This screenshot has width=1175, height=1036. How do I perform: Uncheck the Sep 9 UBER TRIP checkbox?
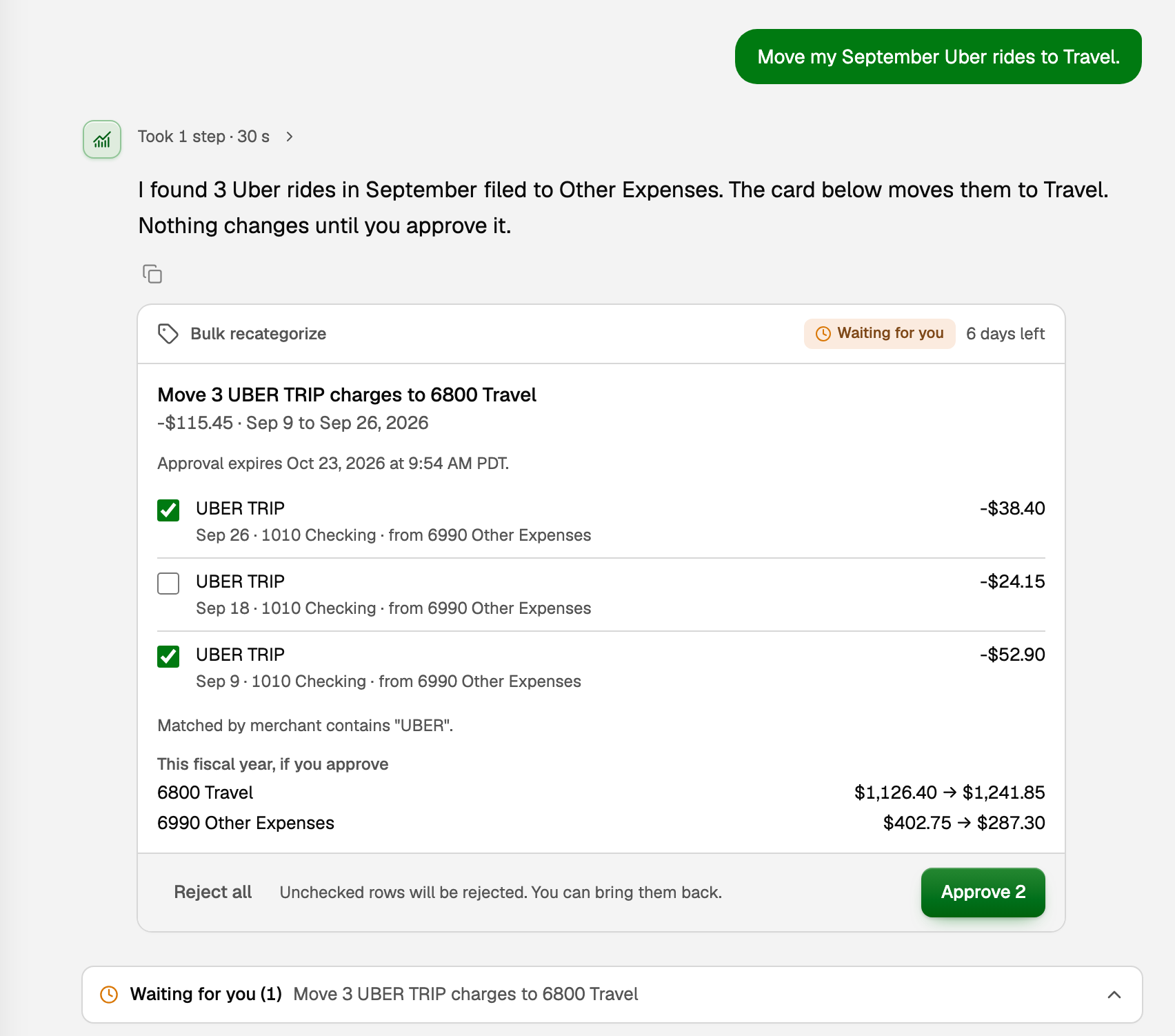click(x=168, y=657)
